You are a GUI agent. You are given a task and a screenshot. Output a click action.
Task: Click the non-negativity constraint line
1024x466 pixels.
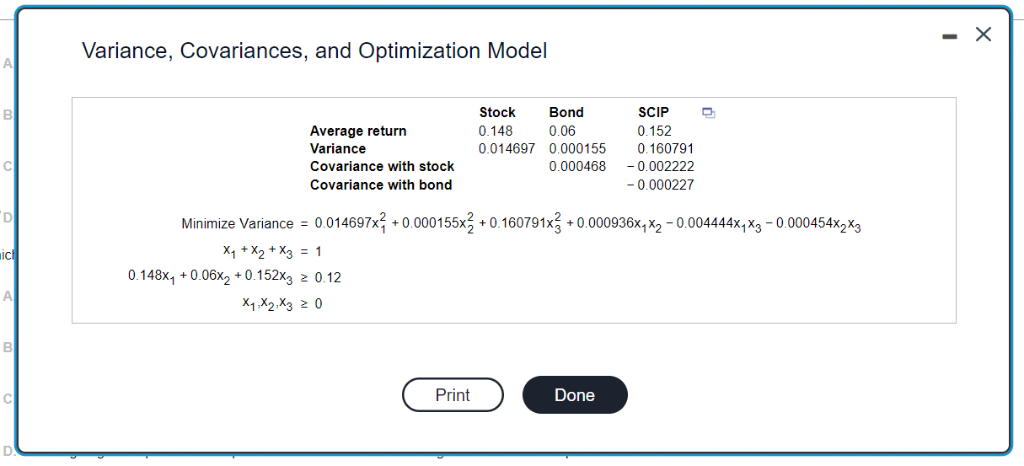[281, 304]
